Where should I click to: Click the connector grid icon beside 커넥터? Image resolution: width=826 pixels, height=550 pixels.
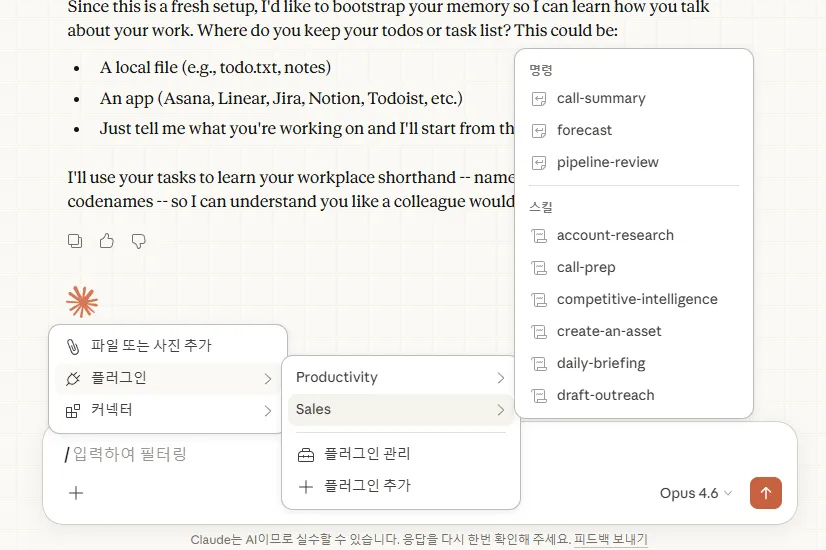coord(73,410)
